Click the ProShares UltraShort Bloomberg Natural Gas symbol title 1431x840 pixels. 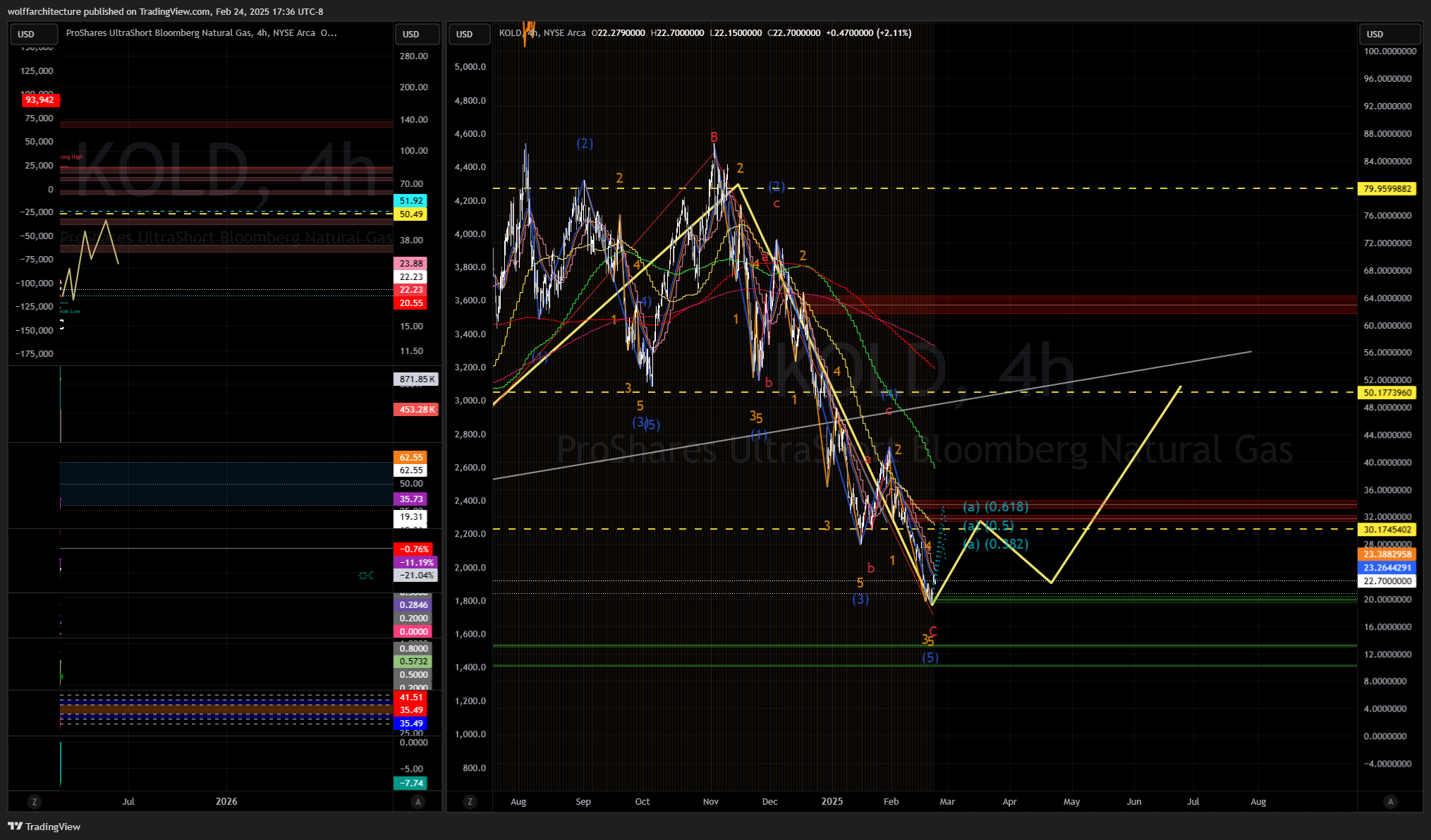(x=190, y=32)
